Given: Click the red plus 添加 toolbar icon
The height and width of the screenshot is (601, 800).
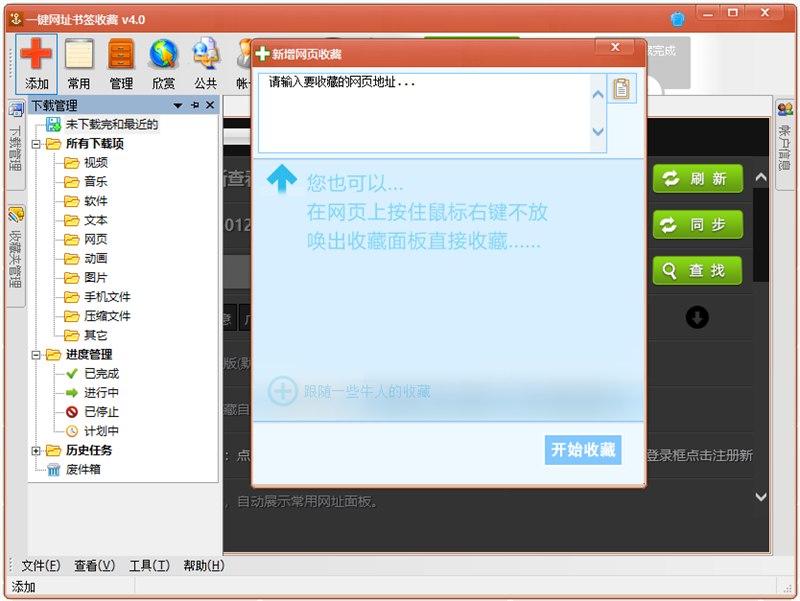Looking at the screenshot, I should [36, 64].
